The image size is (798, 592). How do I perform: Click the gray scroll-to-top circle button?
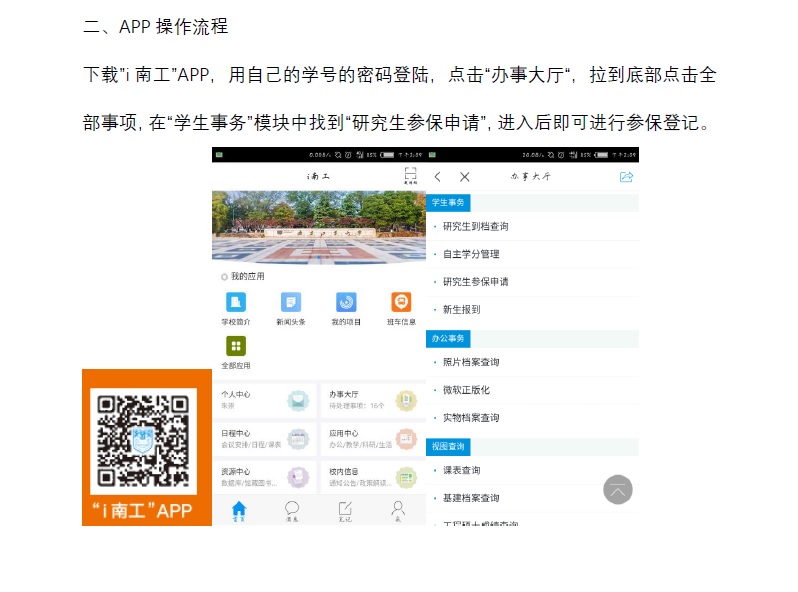[x=618, y=490]
